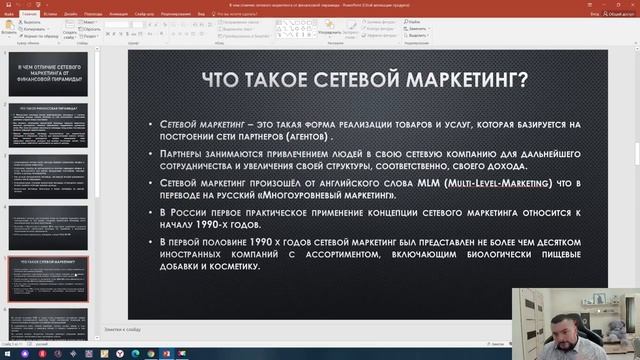Open the View (Вид) tab
640x360 pixels.
(x=201, y=14)
